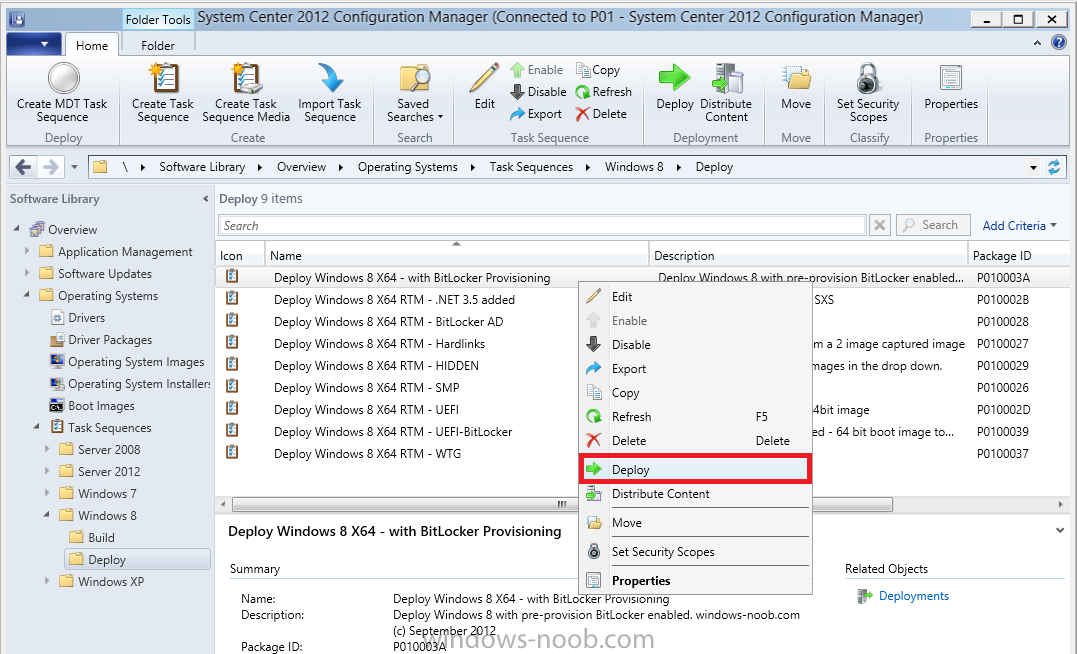Click Import Task Sequence icon
This screenshot has height=654, width=1077.
[330, 78]
